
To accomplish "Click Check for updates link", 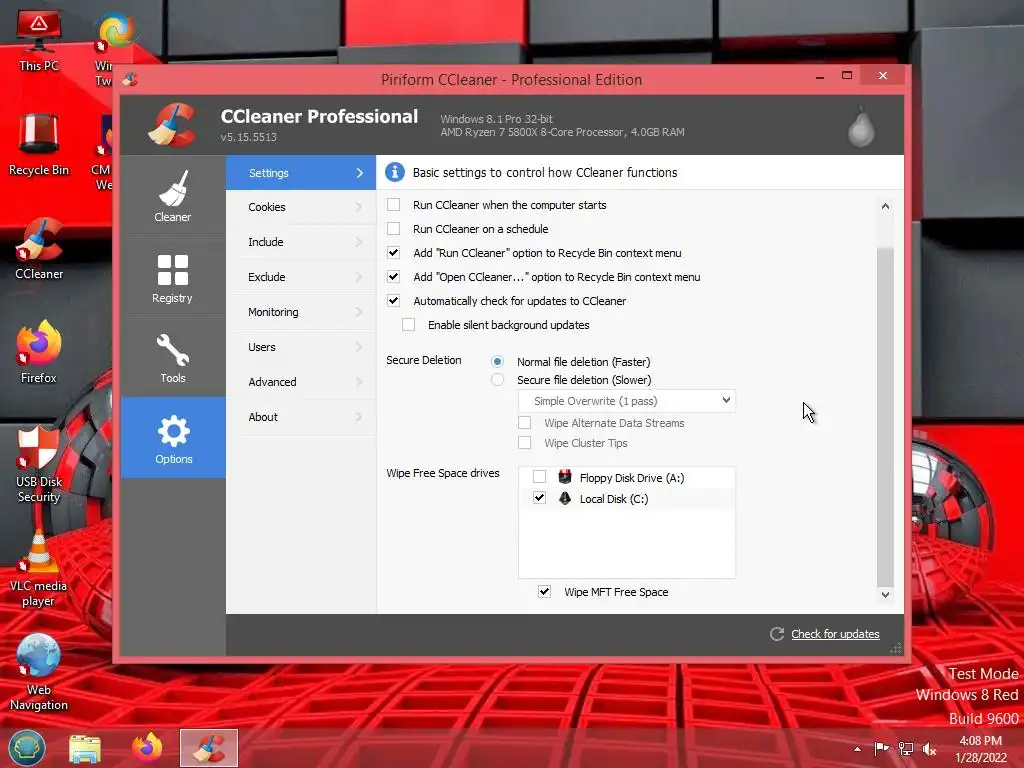I will pyautogui.click(x=835, y=633).
